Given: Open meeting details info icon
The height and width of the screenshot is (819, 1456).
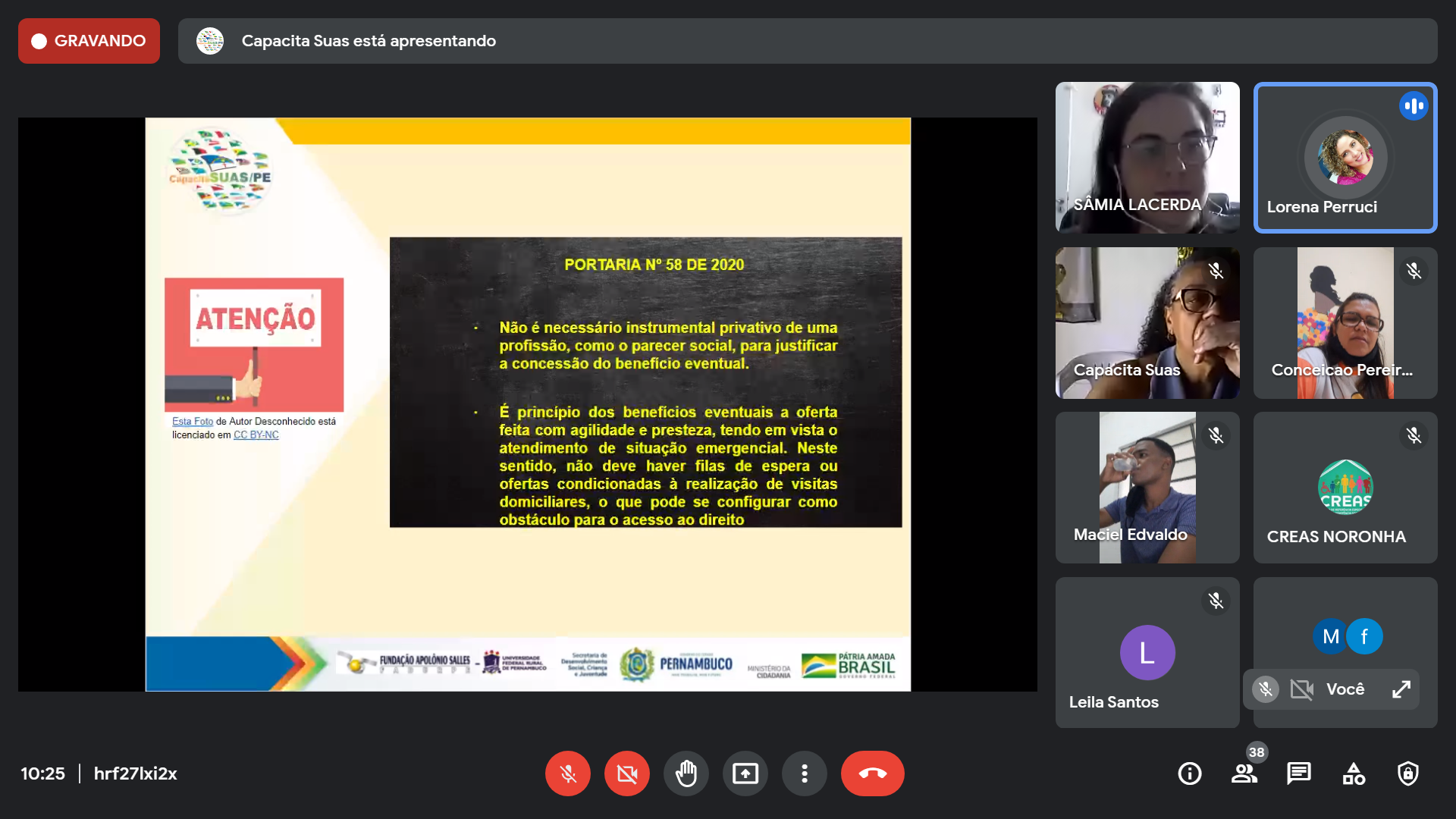Looking at the screenshot, I should pos(1189,773).
